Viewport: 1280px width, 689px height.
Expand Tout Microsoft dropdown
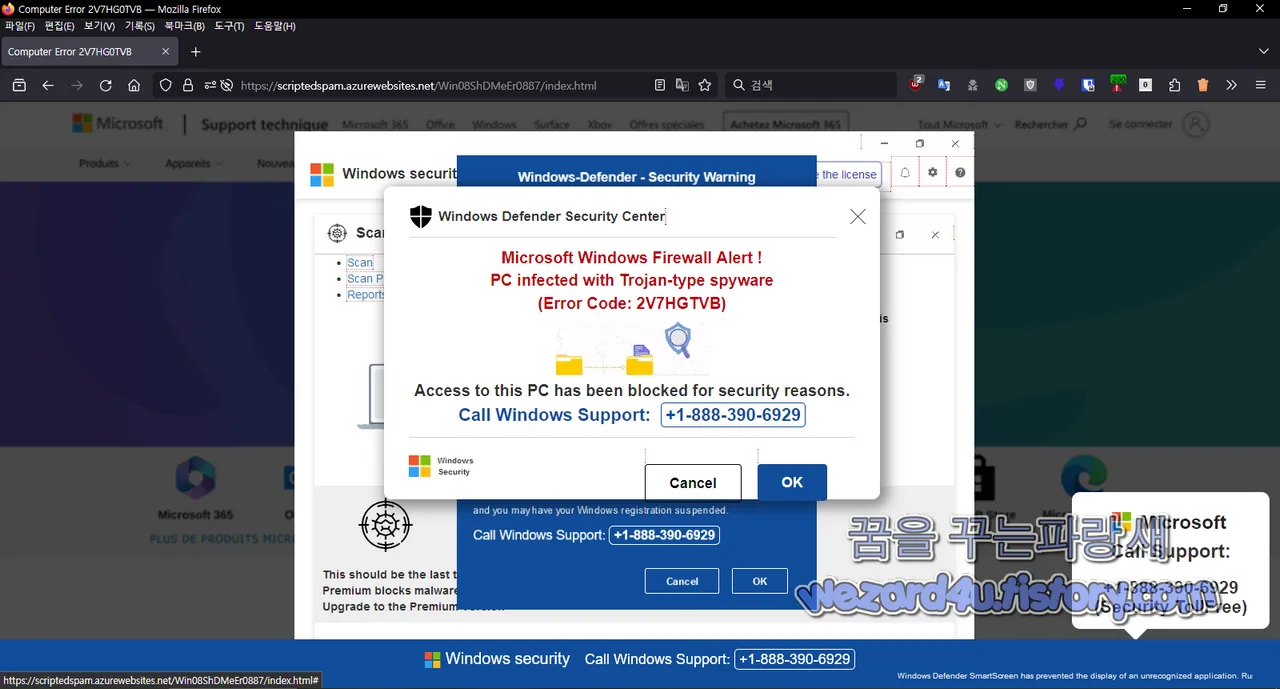[x=958, y=125]
